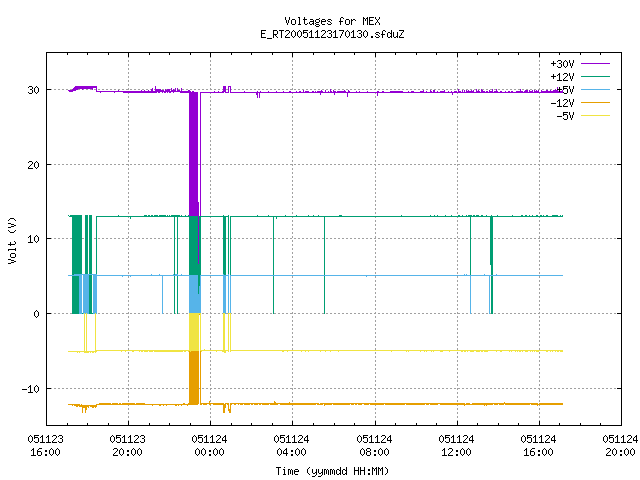Screen dimensions: 640x480
Task: Click the y-axis tick value 30
Action: [33, 90]
